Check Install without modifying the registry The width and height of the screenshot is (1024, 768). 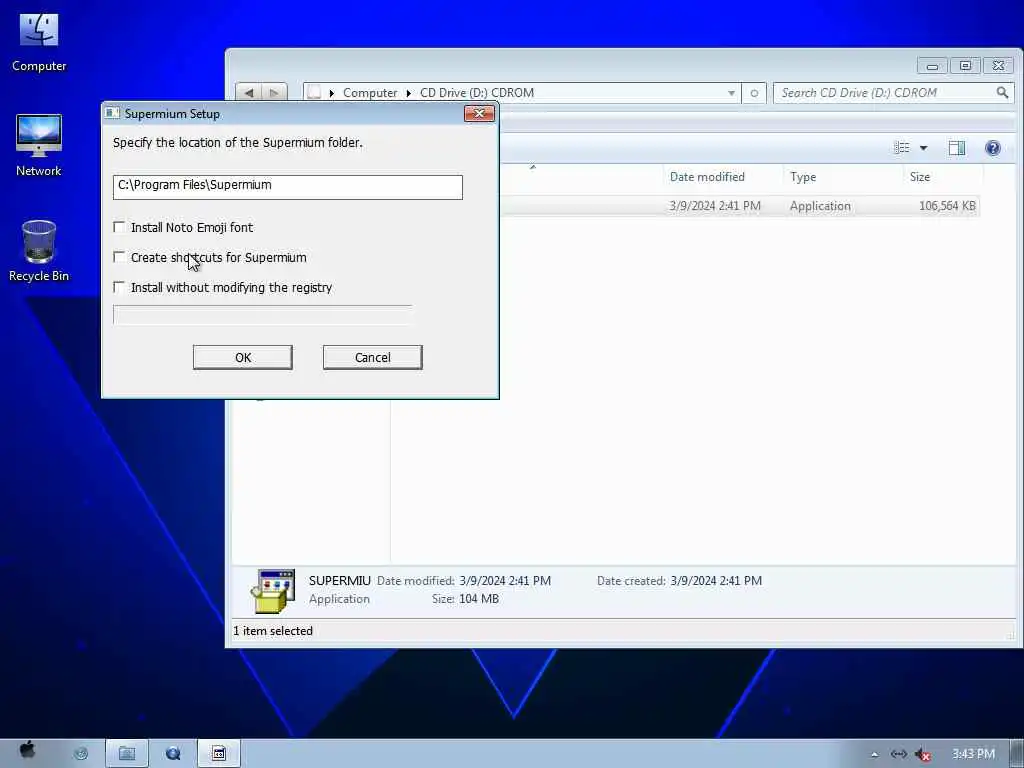(119, 287)
